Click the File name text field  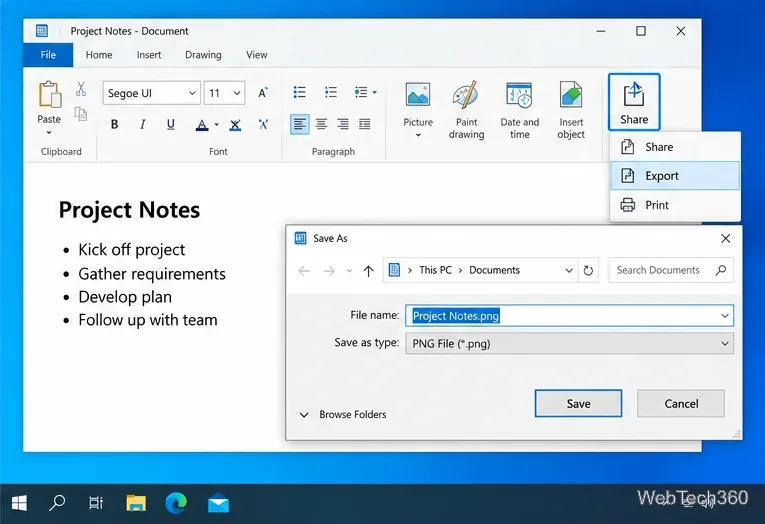click(569, 316)
